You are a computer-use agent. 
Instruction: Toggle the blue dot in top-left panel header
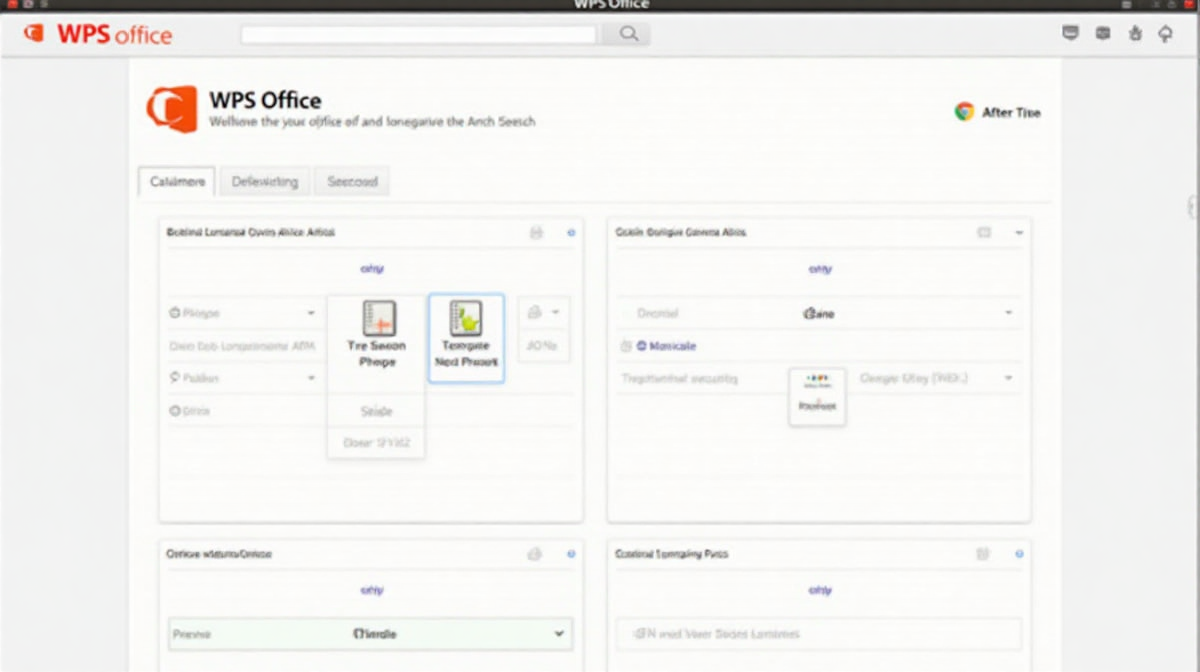571,232
